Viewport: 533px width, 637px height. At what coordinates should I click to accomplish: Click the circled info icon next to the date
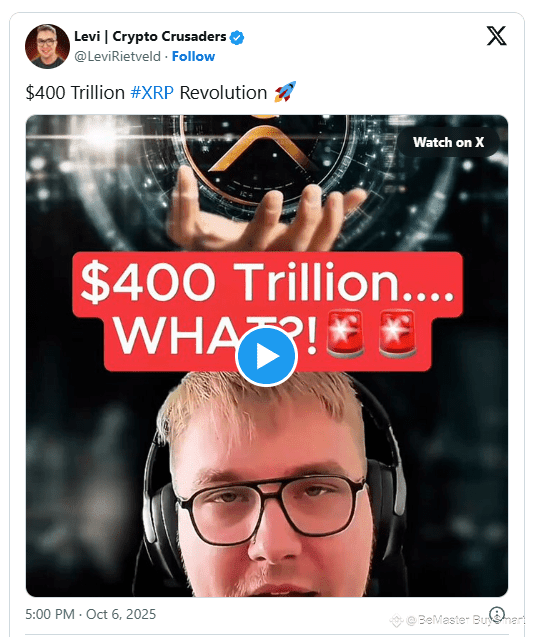pyautogui.click(x=497, y=614)
